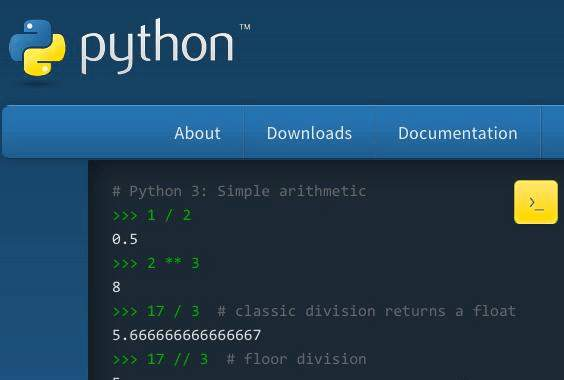Click the output value 8
The image size is (564, 380).
(116, 287)
